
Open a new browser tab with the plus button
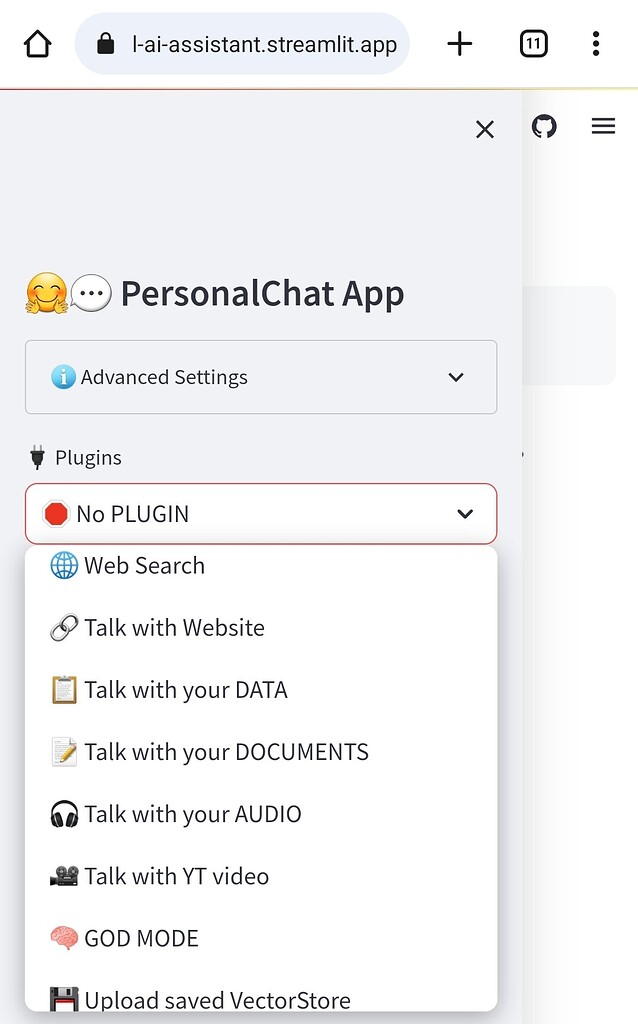pos(459,43)
